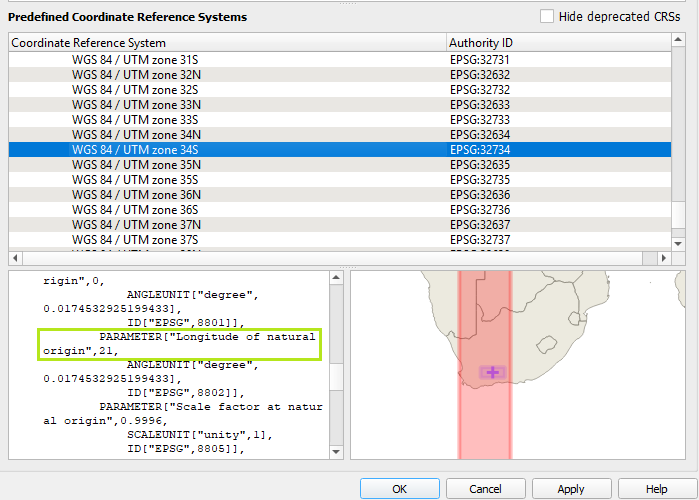
Task: Open the Help button
Action: (x=657, y=489)
